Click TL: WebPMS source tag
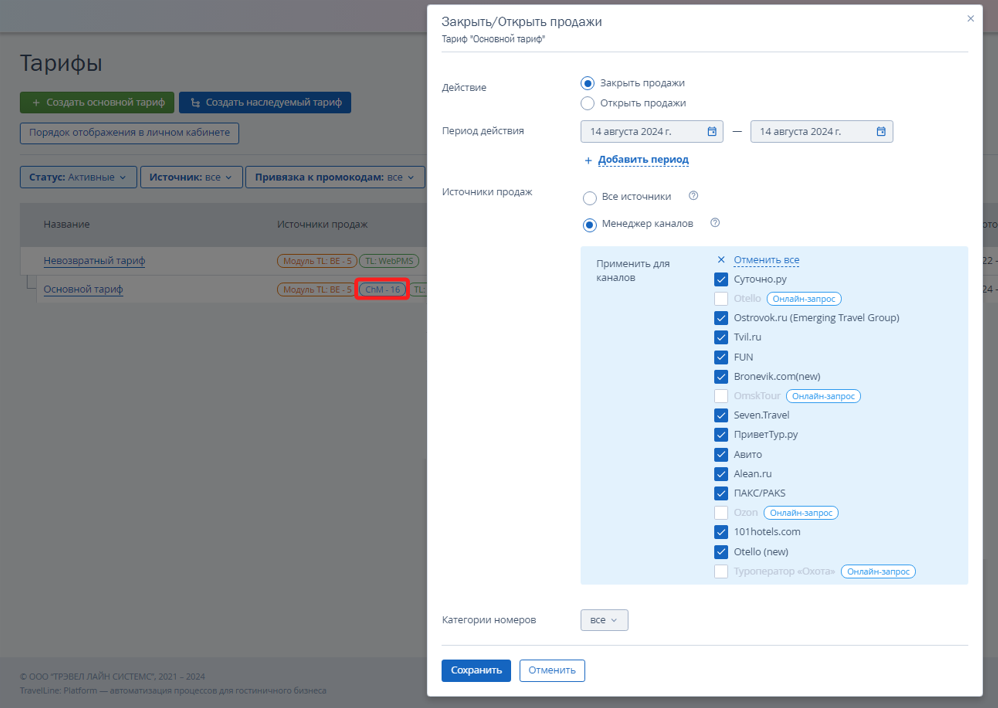This screenshot has width=998, height=708. pyautogui.click(x=390, y=261)
